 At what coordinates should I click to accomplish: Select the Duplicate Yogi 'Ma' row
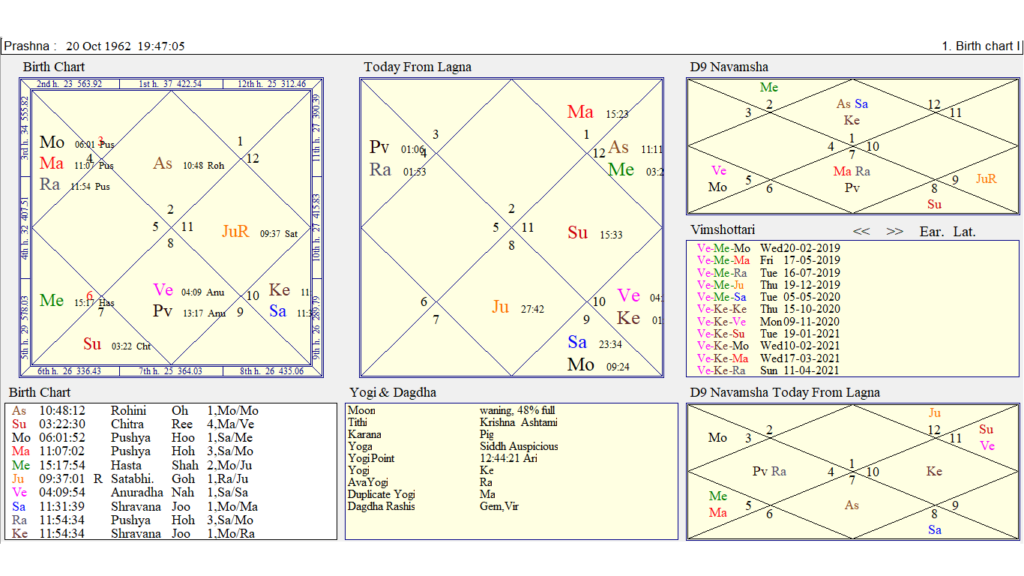pos(422,494)
